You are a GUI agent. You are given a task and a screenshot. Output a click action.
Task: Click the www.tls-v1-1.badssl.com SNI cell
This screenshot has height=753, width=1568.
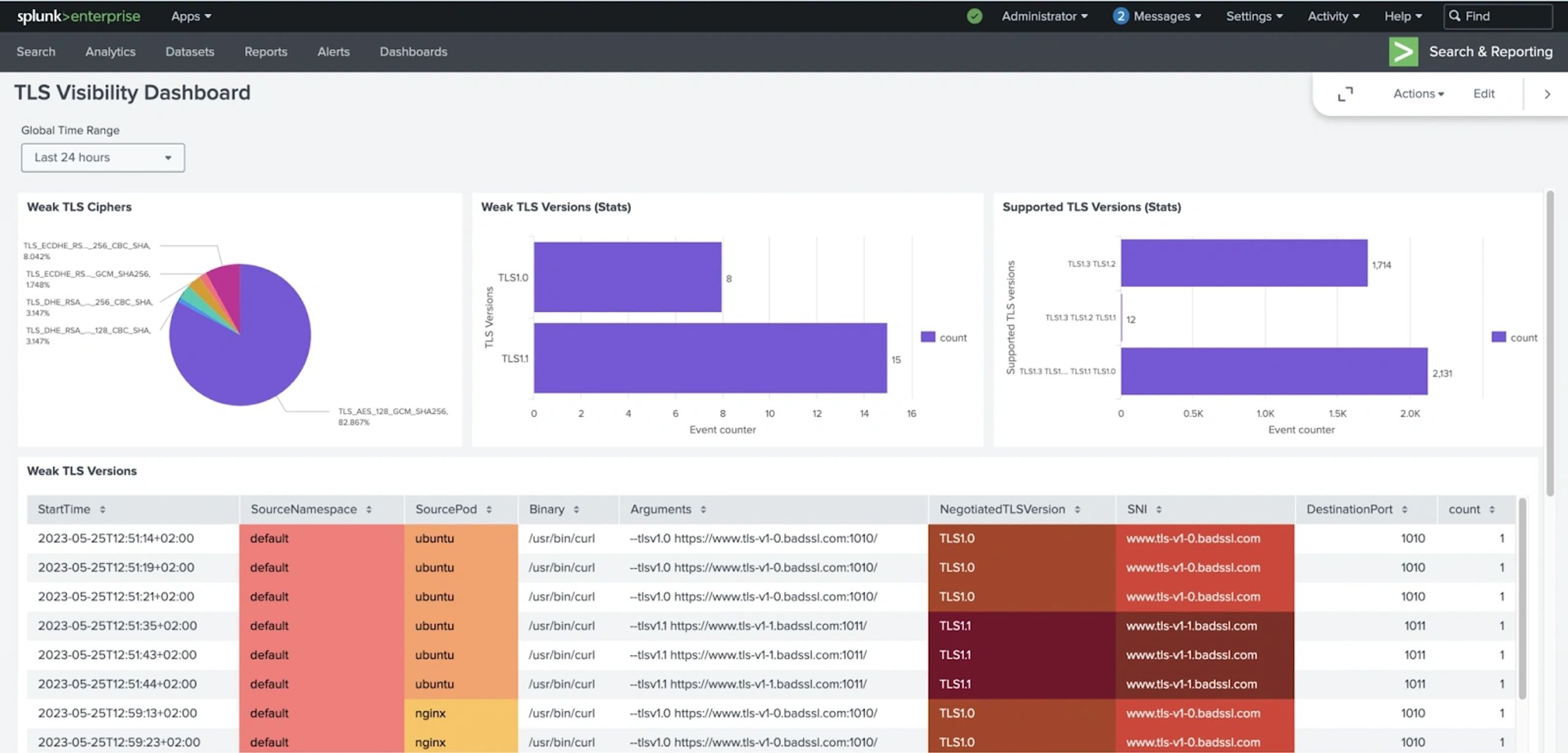pos(1191,626)
